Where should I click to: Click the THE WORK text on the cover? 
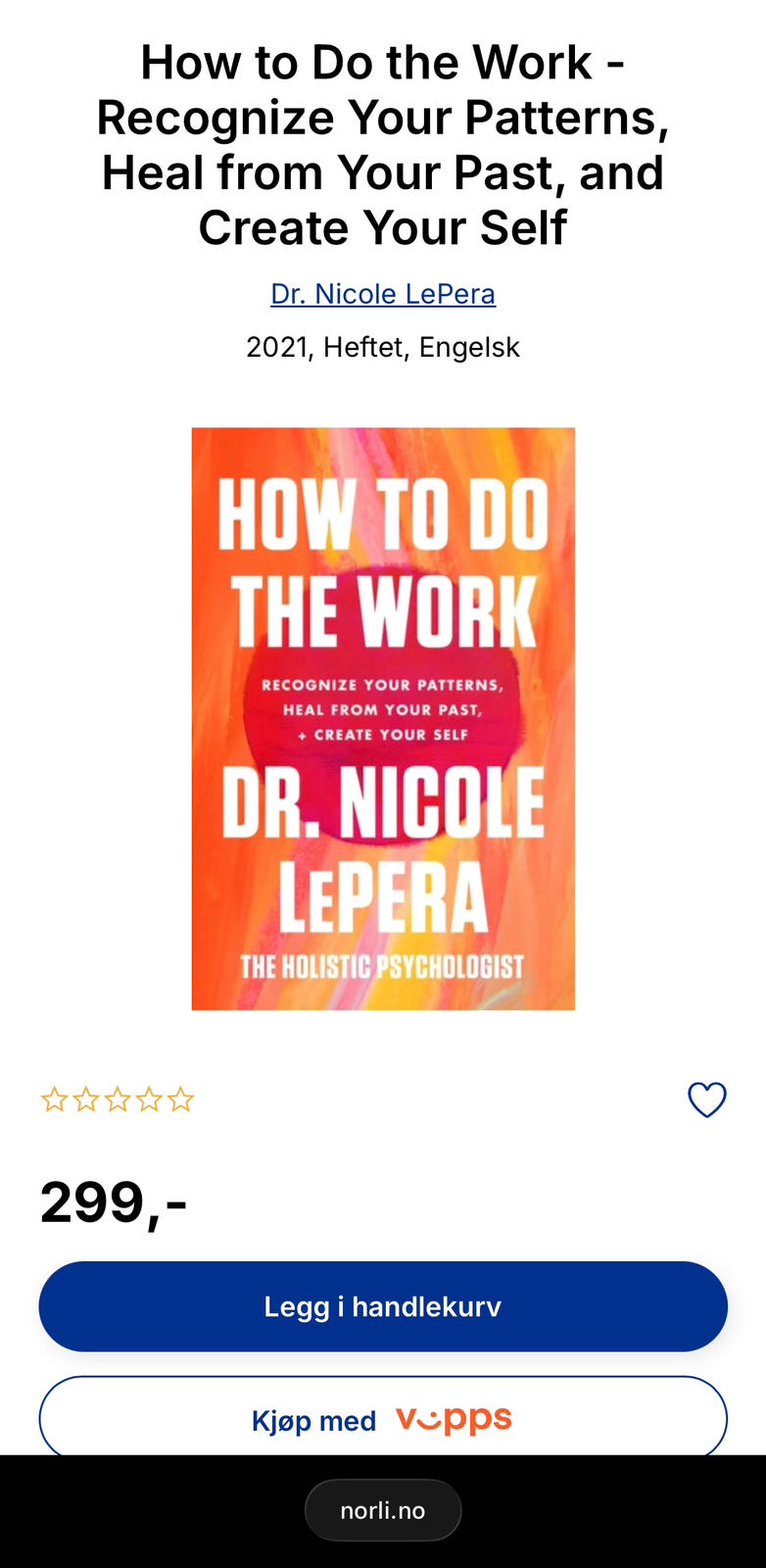[383, 612]
